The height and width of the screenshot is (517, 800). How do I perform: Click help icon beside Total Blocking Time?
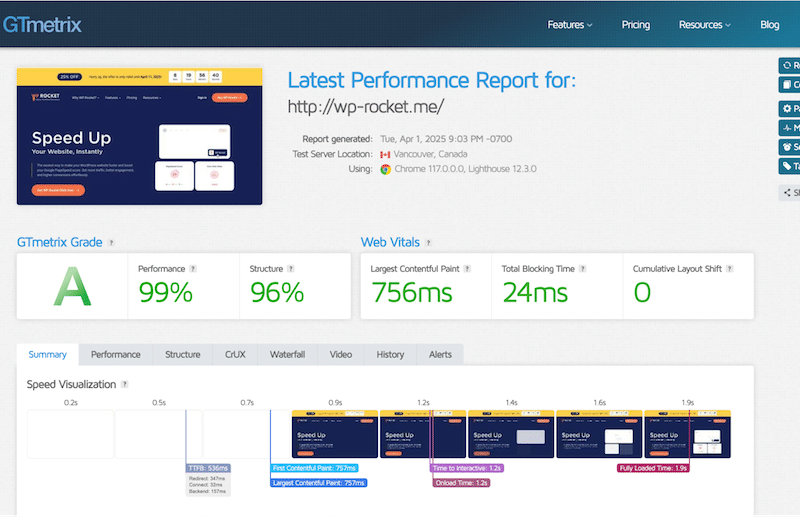[583, 269]
